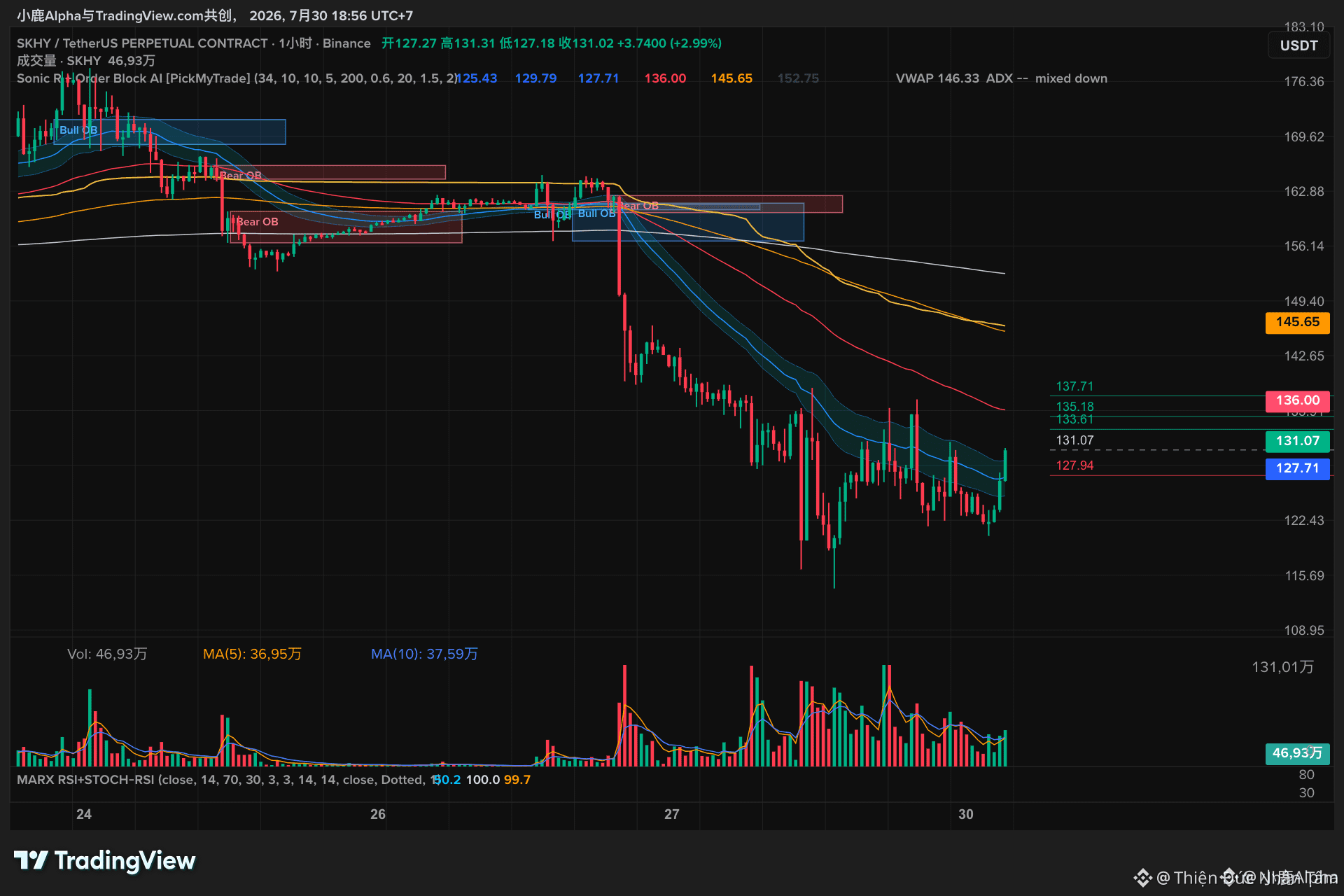Click the 183.10 price axis label

(x=1304, y=27)
